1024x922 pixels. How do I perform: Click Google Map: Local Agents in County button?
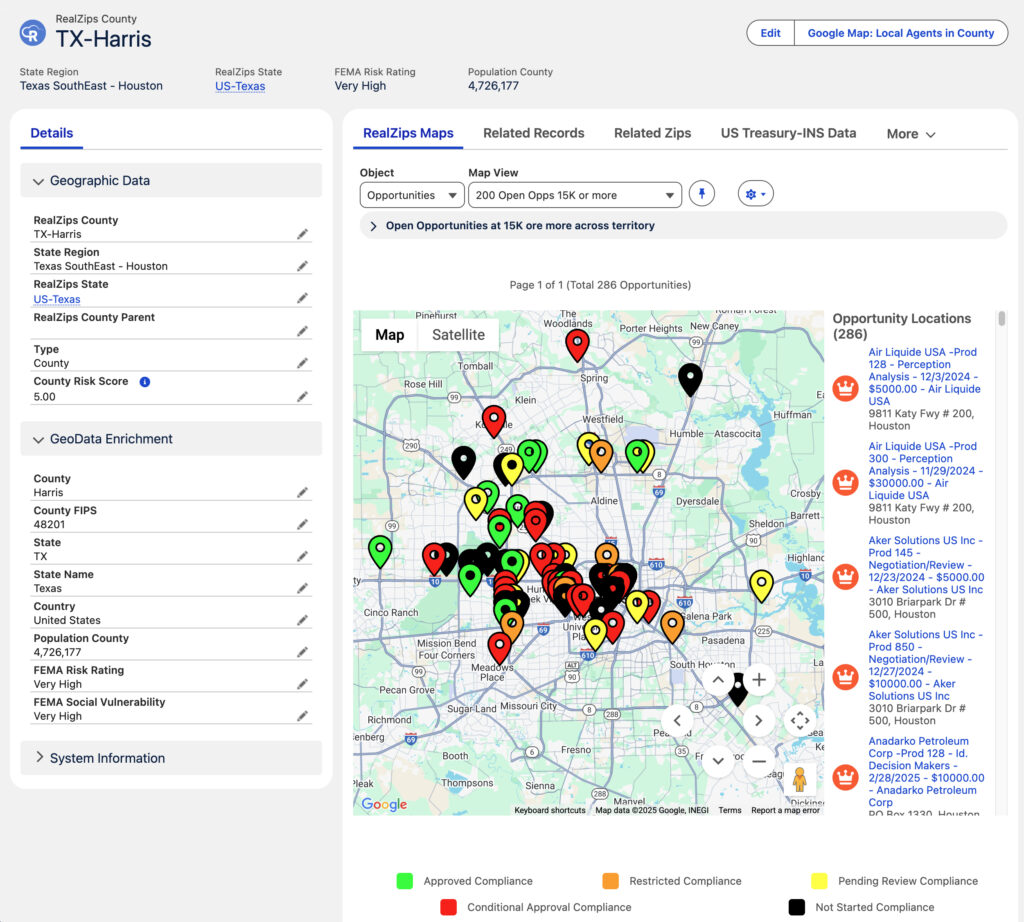tap(900, 33)
